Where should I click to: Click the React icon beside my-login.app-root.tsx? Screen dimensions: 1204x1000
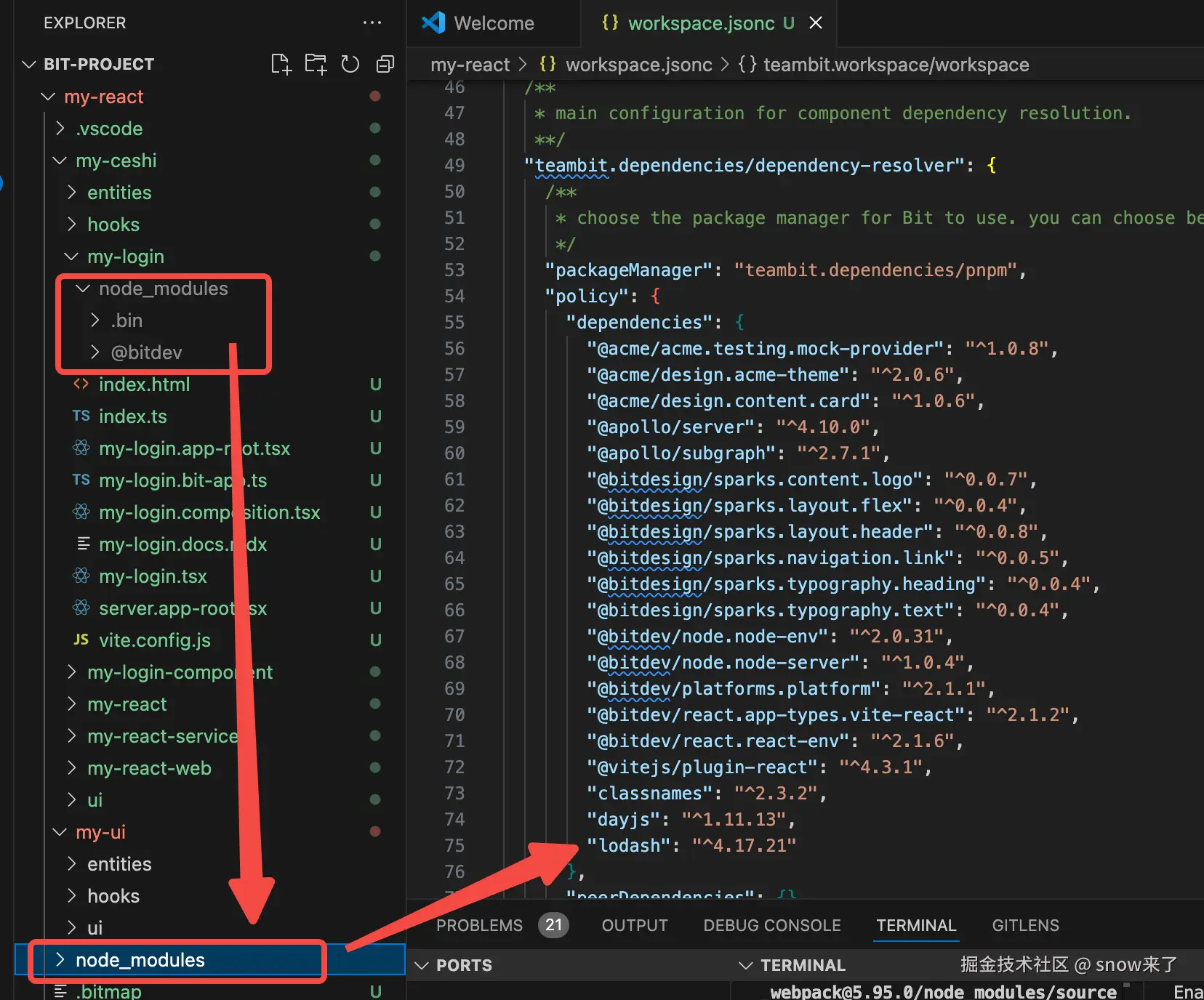81,448
